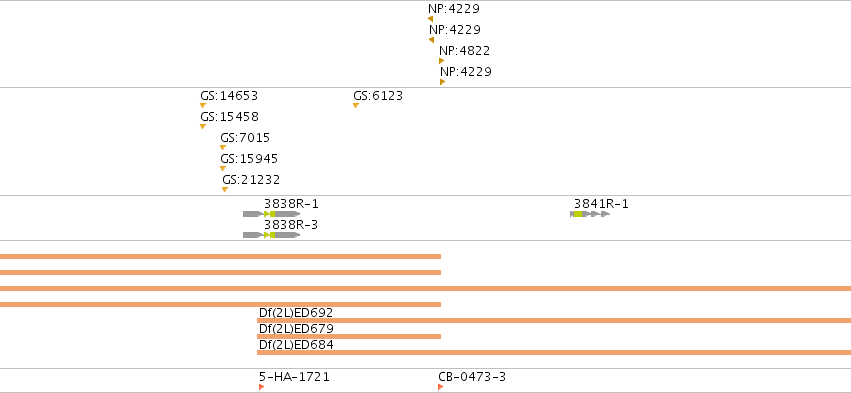Open the Df(2L)ED692 deficiency label

click(x=296, y=313)
